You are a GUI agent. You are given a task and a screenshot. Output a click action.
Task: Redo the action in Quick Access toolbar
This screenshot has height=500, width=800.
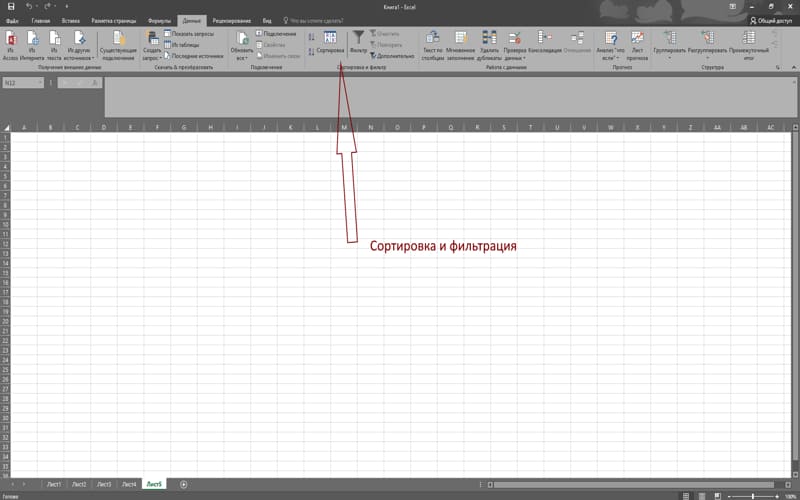[x=47, y=7]
